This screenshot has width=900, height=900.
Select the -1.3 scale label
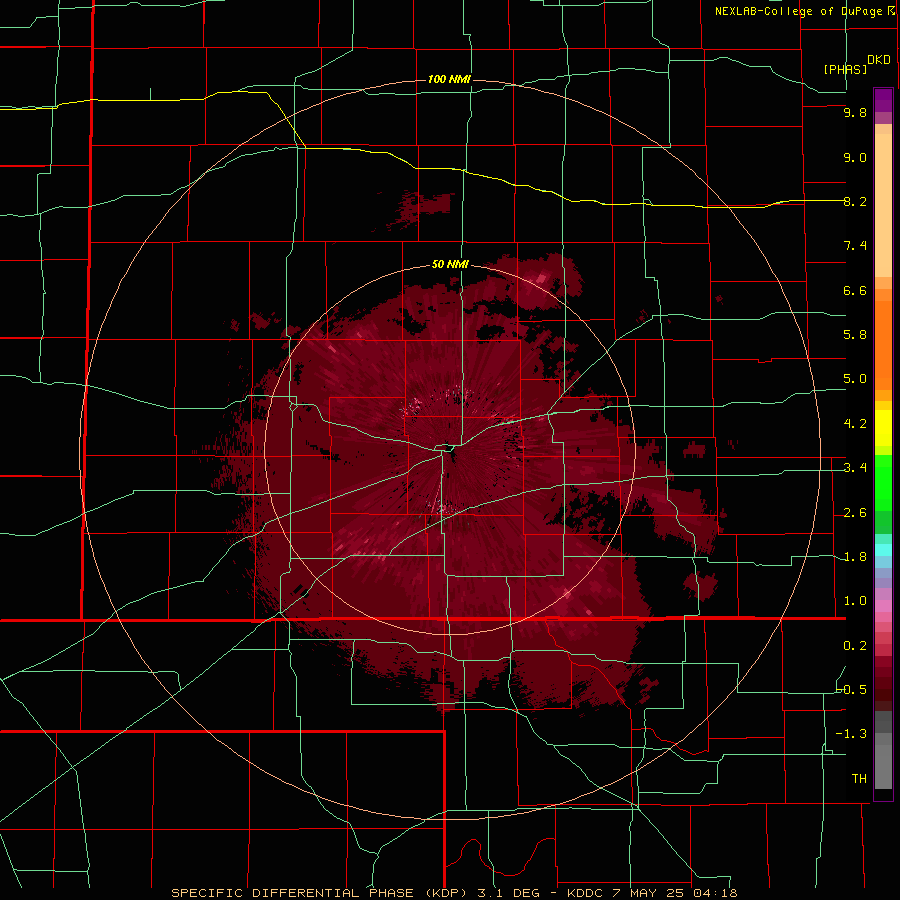tap(852, 734)
